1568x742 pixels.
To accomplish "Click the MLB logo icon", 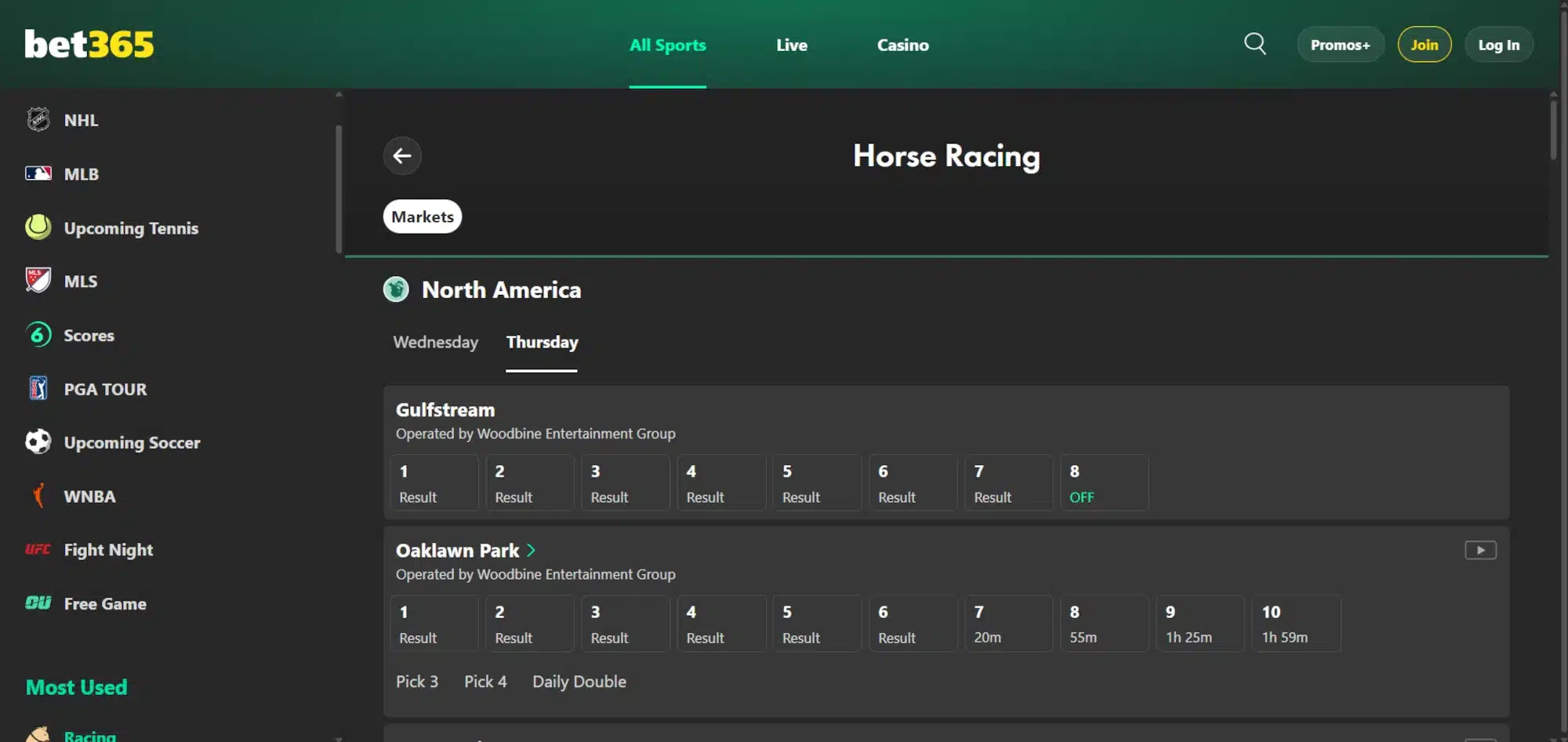I will click(x=38, y=173).
